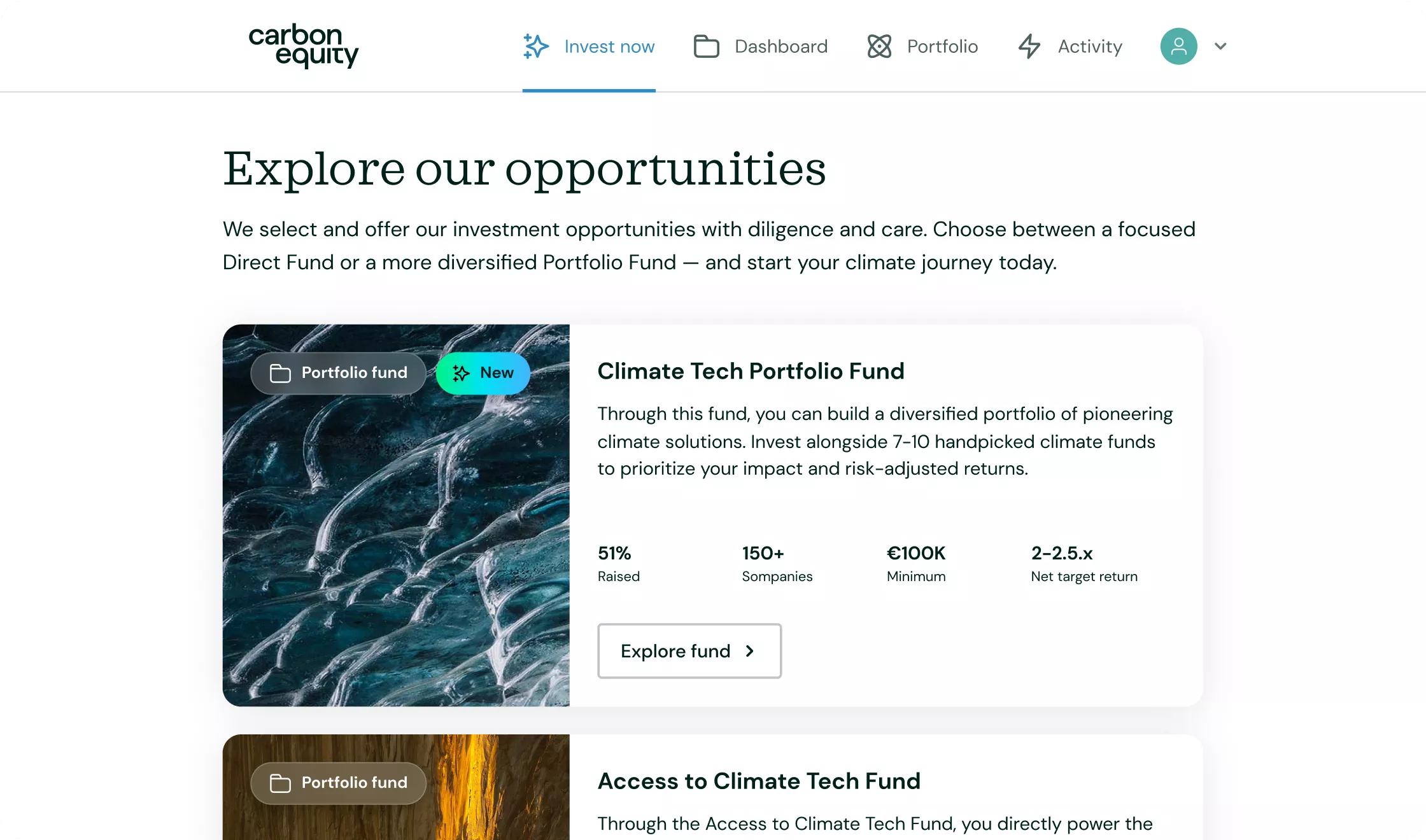Open the Access to Climate Tech Fund title

758,781
